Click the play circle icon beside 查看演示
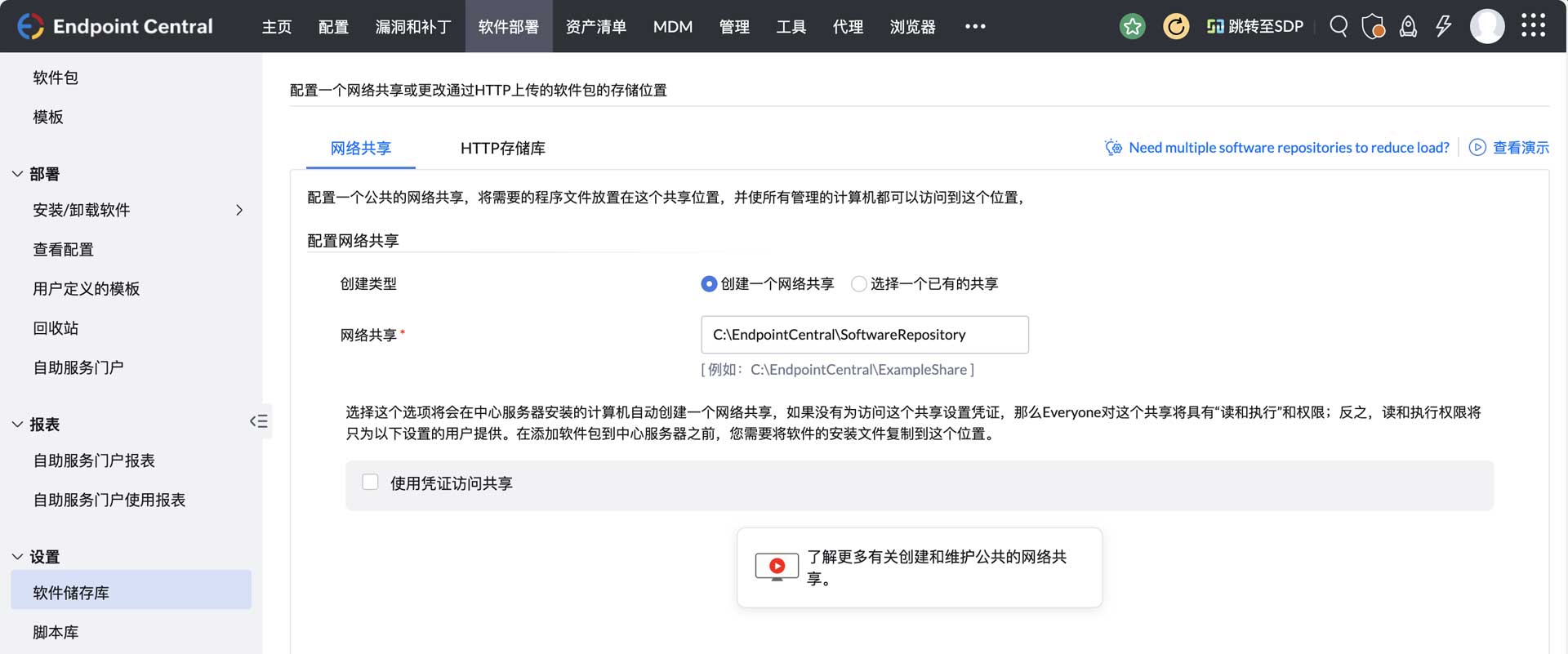1568x654 pixels. tap(1477, 147)
